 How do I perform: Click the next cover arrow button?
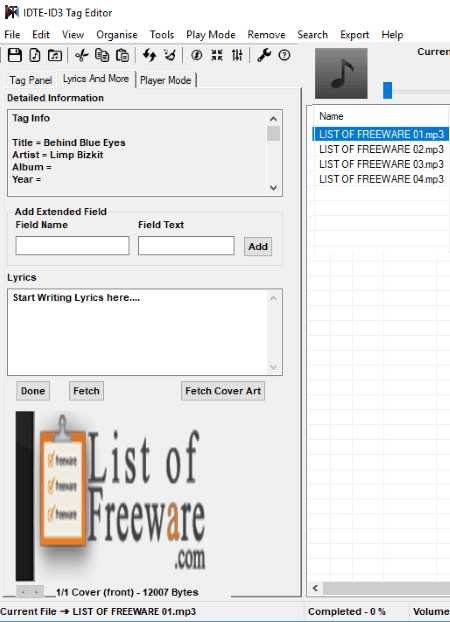pyautogui.click(x=37, y=592)
